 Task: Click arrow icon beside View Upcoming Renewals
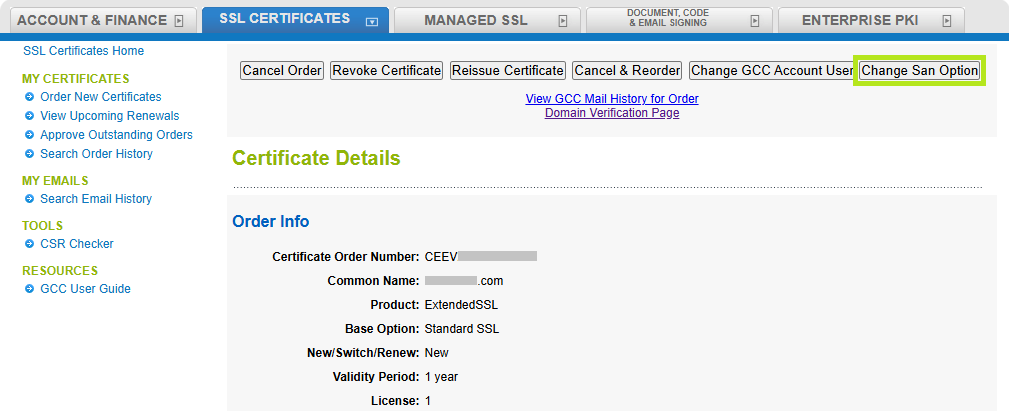[x=29, y=116]
